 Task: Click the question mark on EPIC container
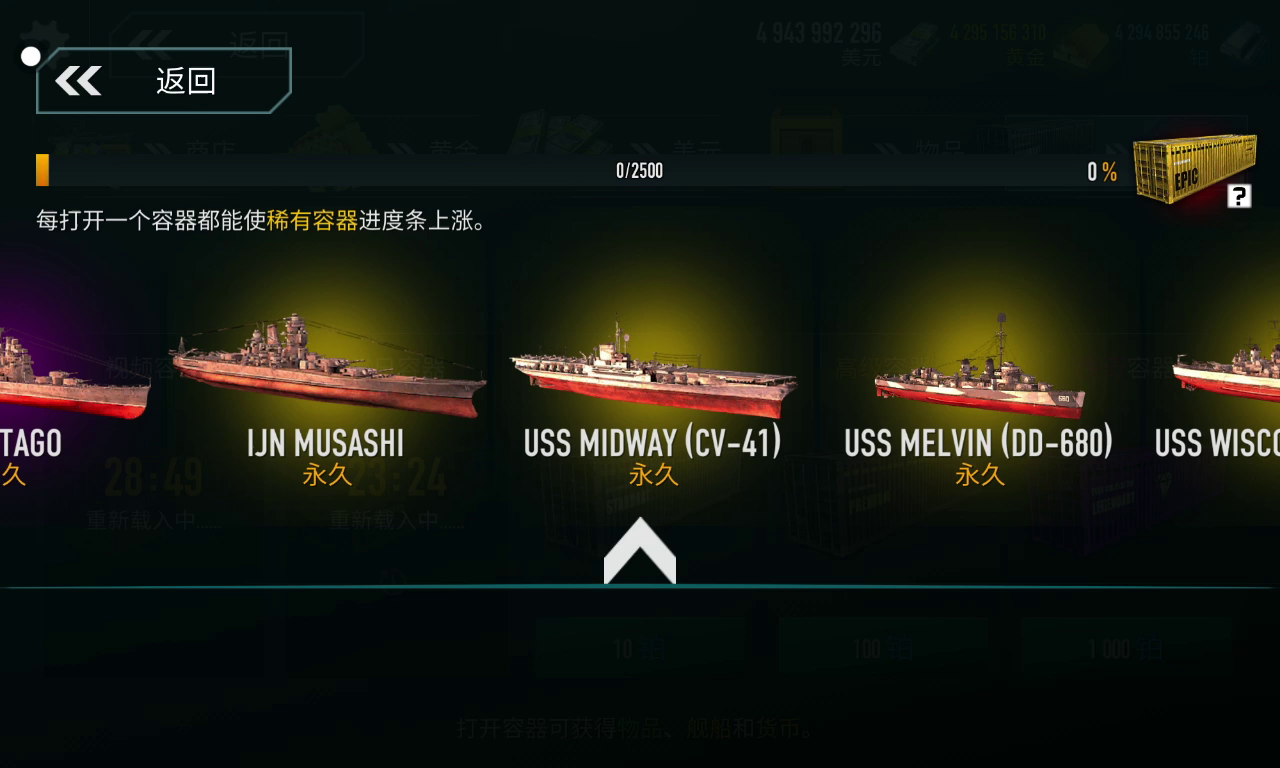tap(1239, 196)
